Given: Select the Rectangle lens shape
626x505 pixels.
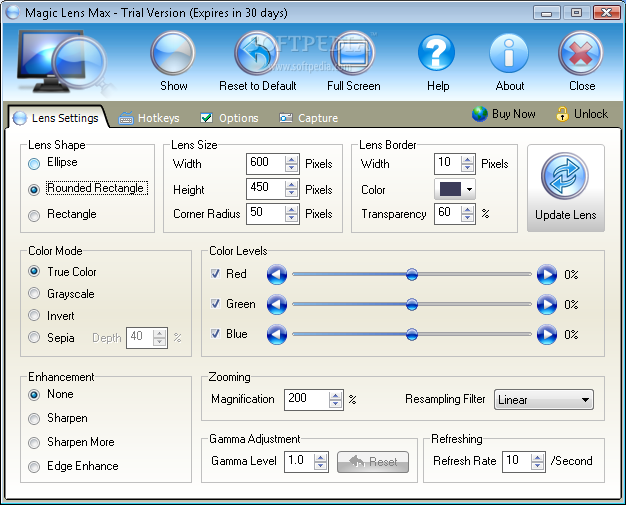Looking at the screenshot, I should click(34, 216).
